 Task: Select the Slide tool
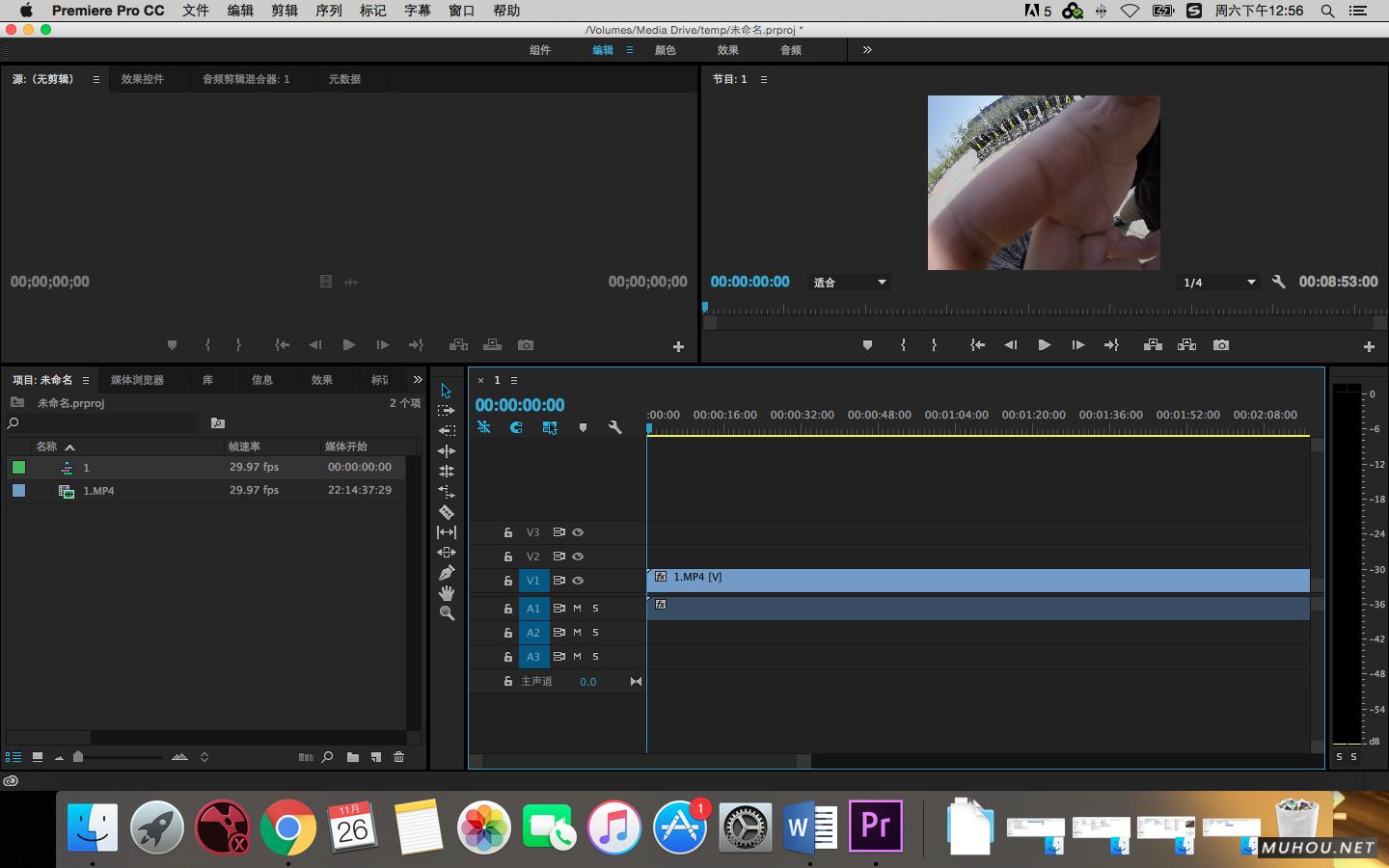447,553
